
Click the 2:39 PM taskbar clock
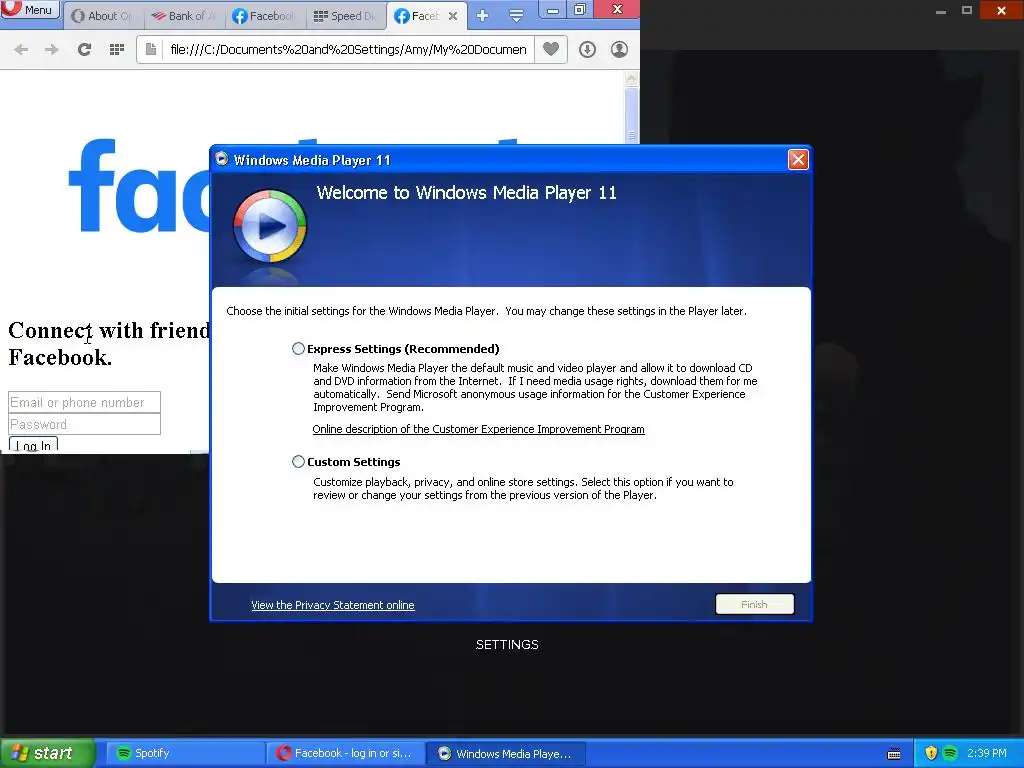tap(986, 753)
